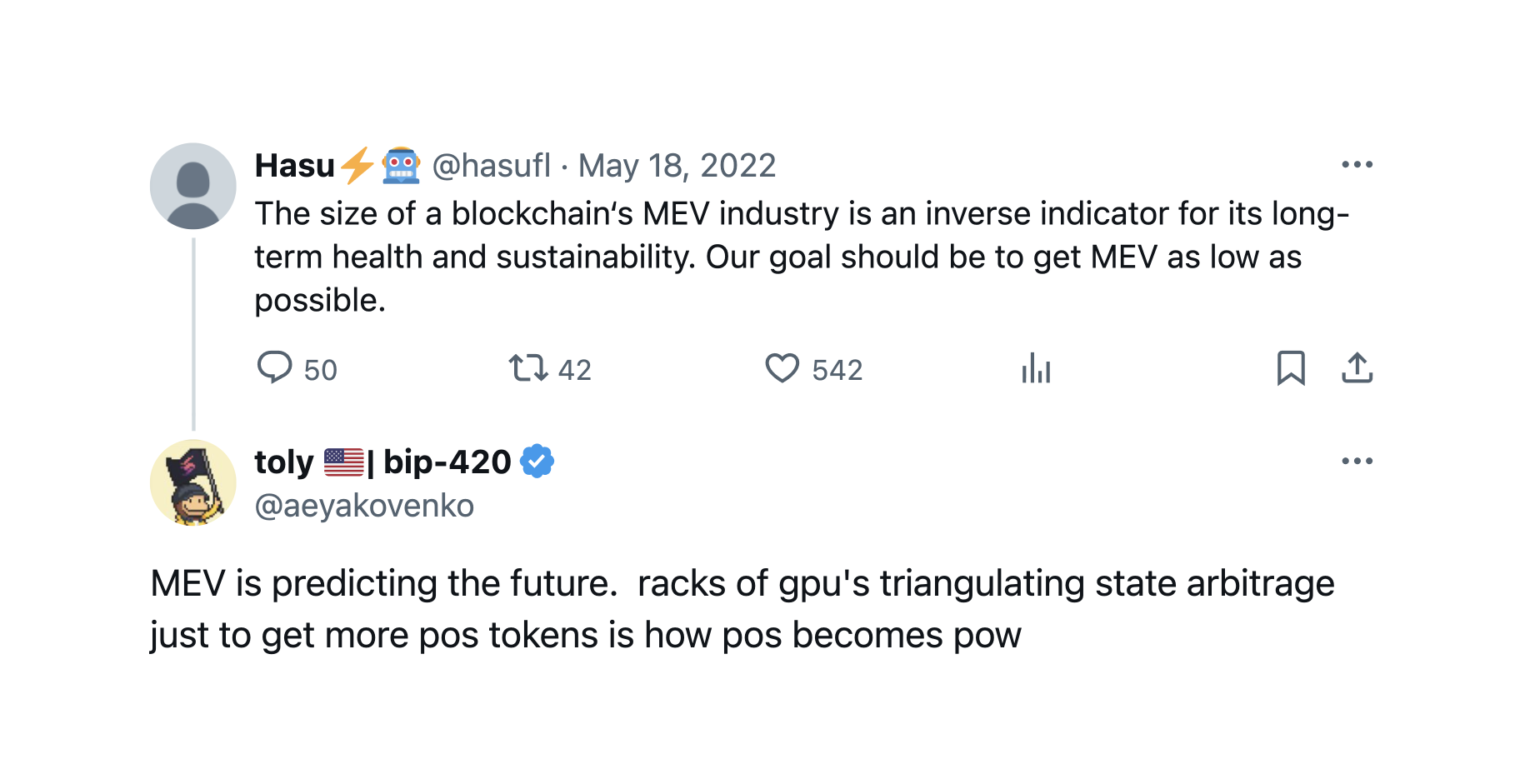Bookmark Hasu's tweet
This screenshot has width=1530, height=784.
(x=1291, y=367)
